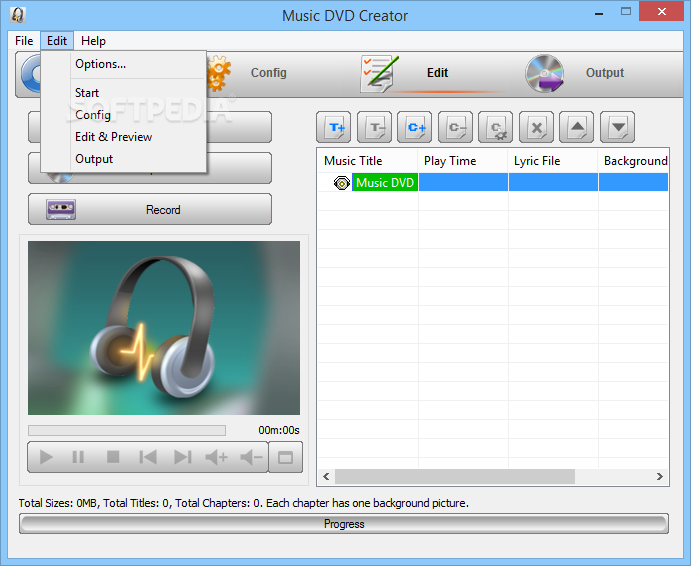The height and width of the screenshot is (566, 691).
Task: Skip to the next track
Action: point(182,457)
